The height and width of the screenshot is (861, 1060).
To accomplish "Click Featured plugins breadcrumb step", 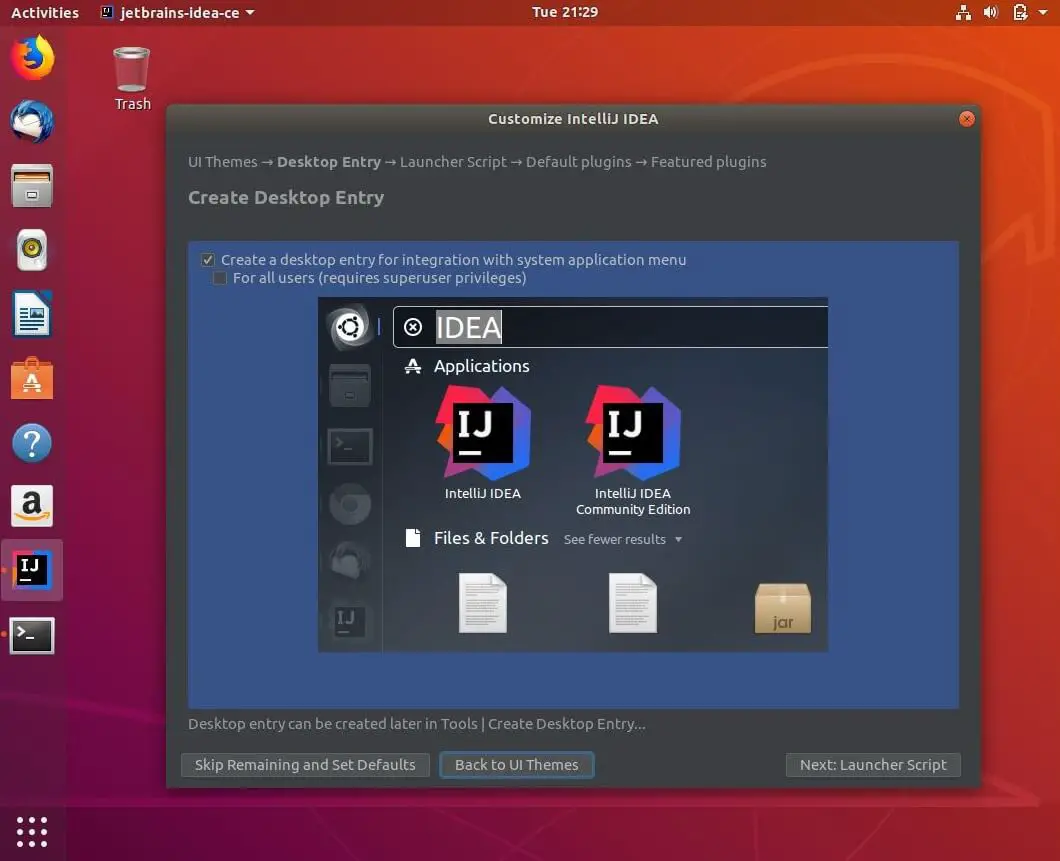I will pos(708,162).
